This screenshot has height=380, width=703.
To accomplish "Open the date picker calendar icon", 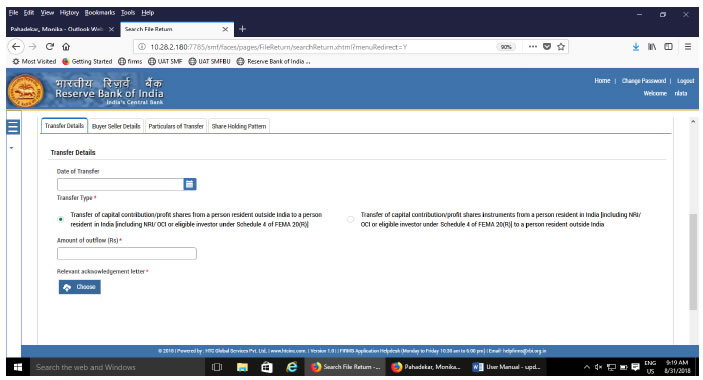I will tap(190, 184).
